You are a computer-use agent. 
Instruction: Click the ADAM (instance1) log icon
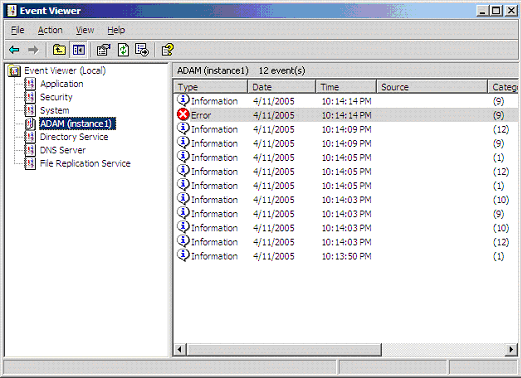(x=30, y=124)
